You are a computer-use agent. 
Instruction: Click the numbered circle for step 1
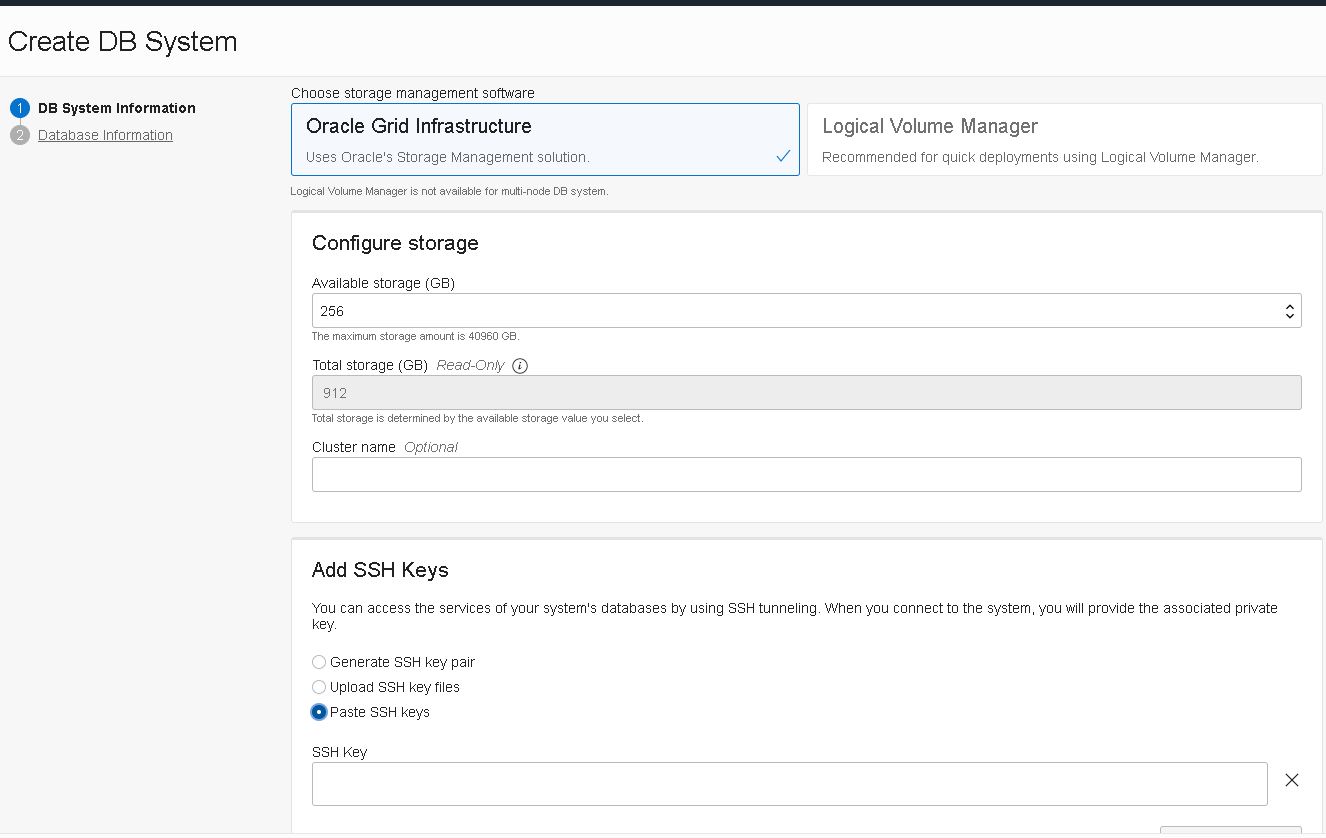click(21, 107)
